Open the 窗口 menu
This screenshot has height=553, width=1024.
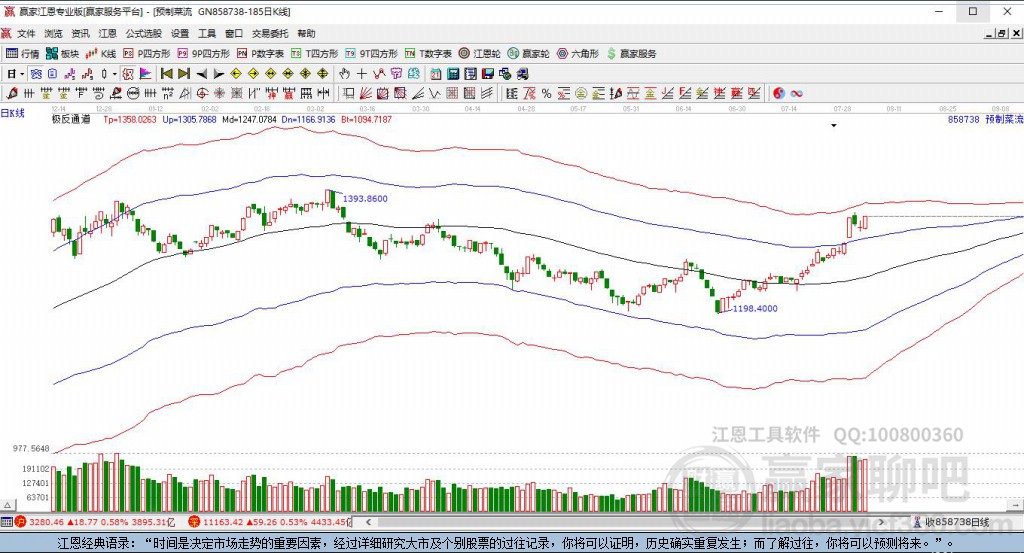coord(234,33)
